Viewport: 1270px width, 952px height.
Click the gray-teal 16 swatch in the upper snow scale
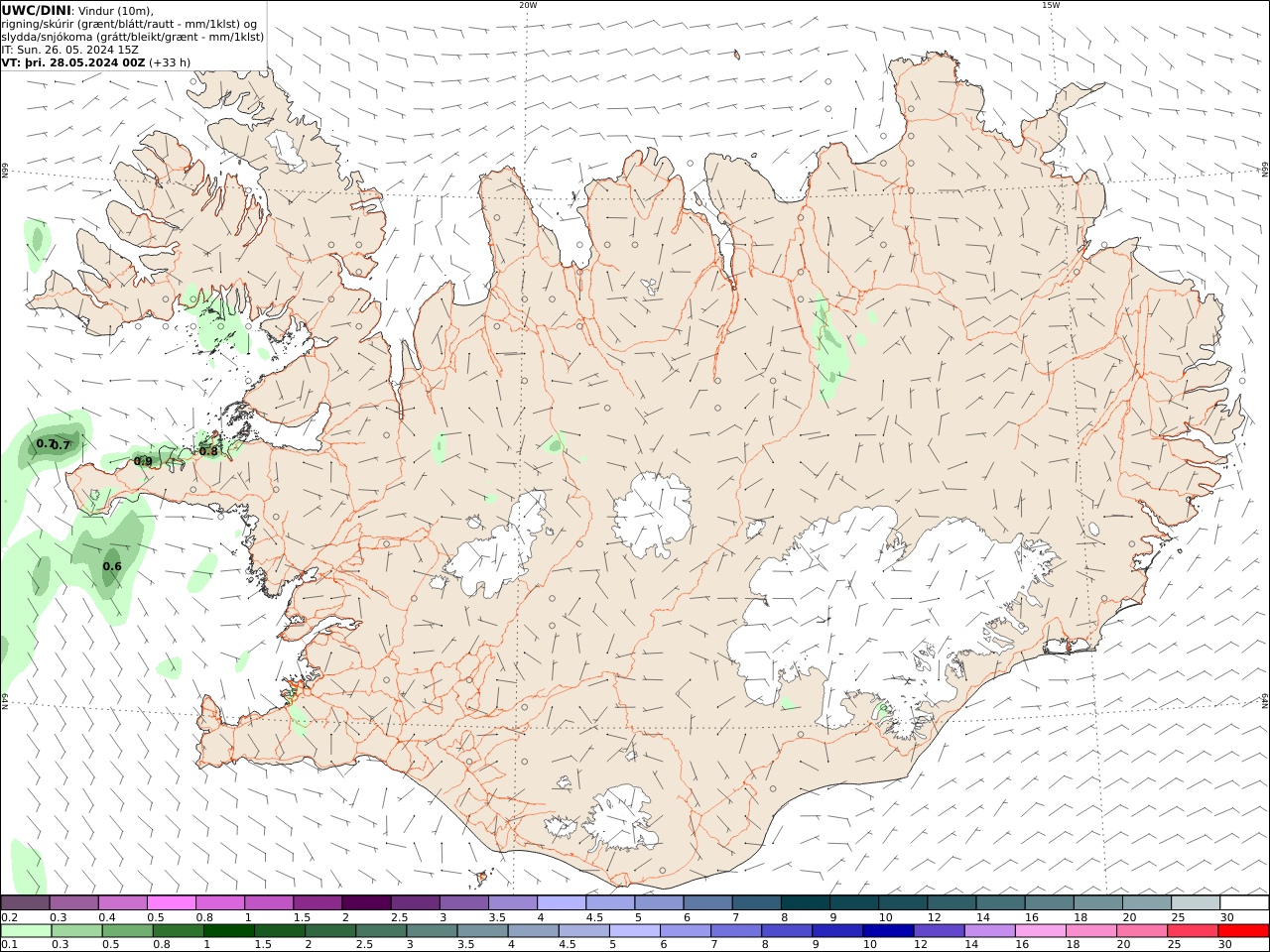click(1049, 903)
